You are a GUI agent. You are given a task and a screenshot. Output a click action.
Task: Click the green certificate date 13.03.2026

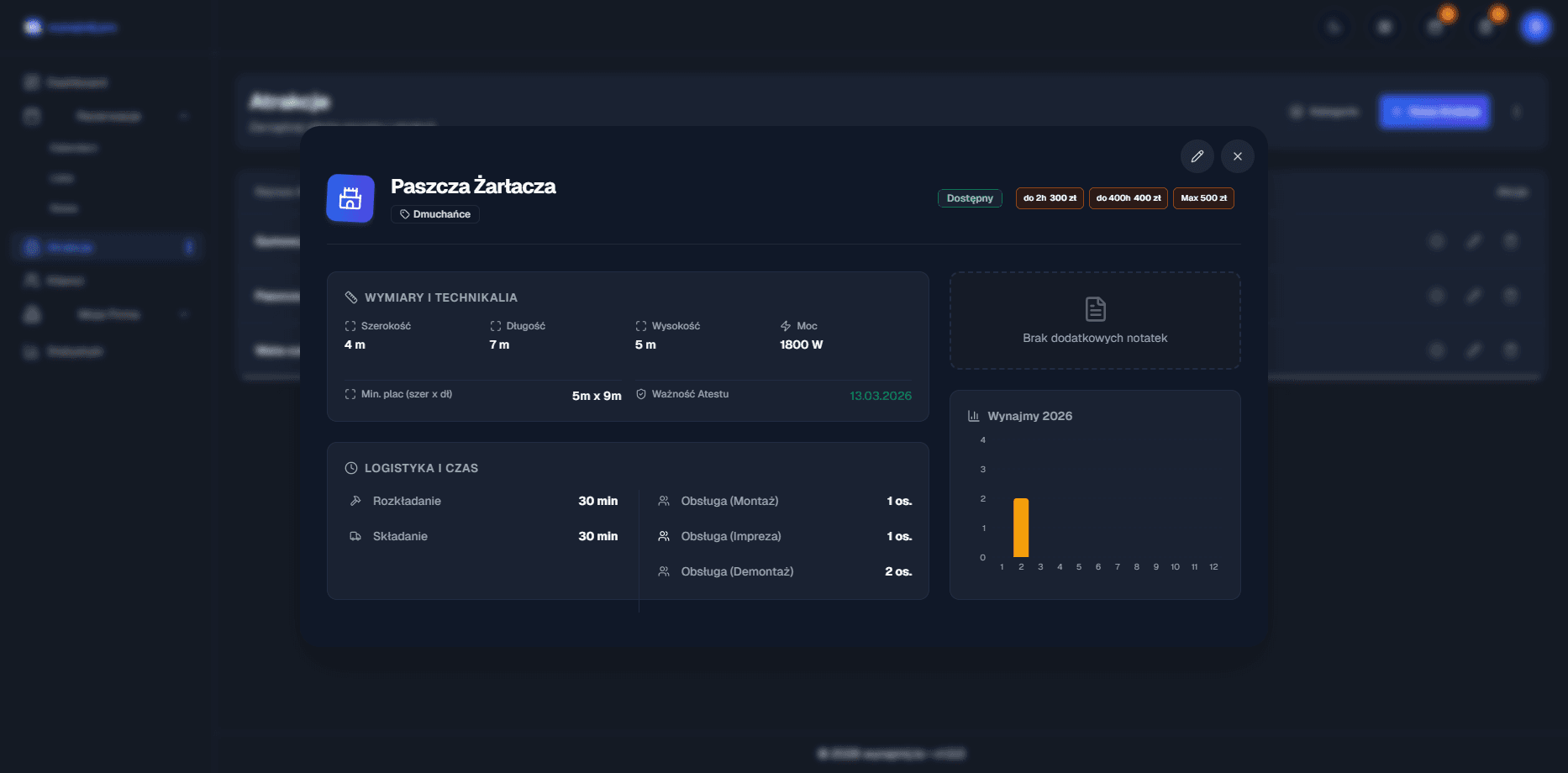coord(880,396)
